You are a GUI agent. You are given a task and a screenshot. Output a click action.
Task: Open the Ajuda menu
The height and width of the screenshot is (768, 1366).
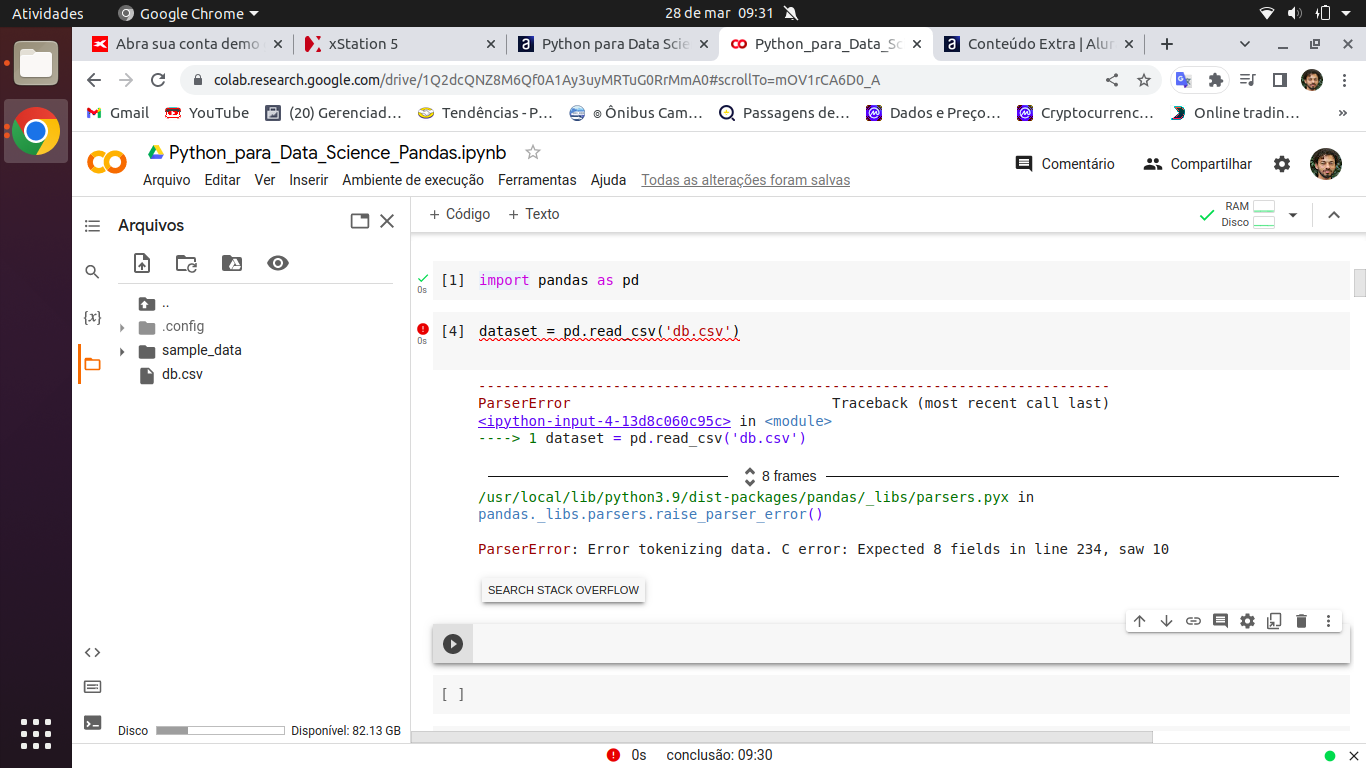[608, 180]
